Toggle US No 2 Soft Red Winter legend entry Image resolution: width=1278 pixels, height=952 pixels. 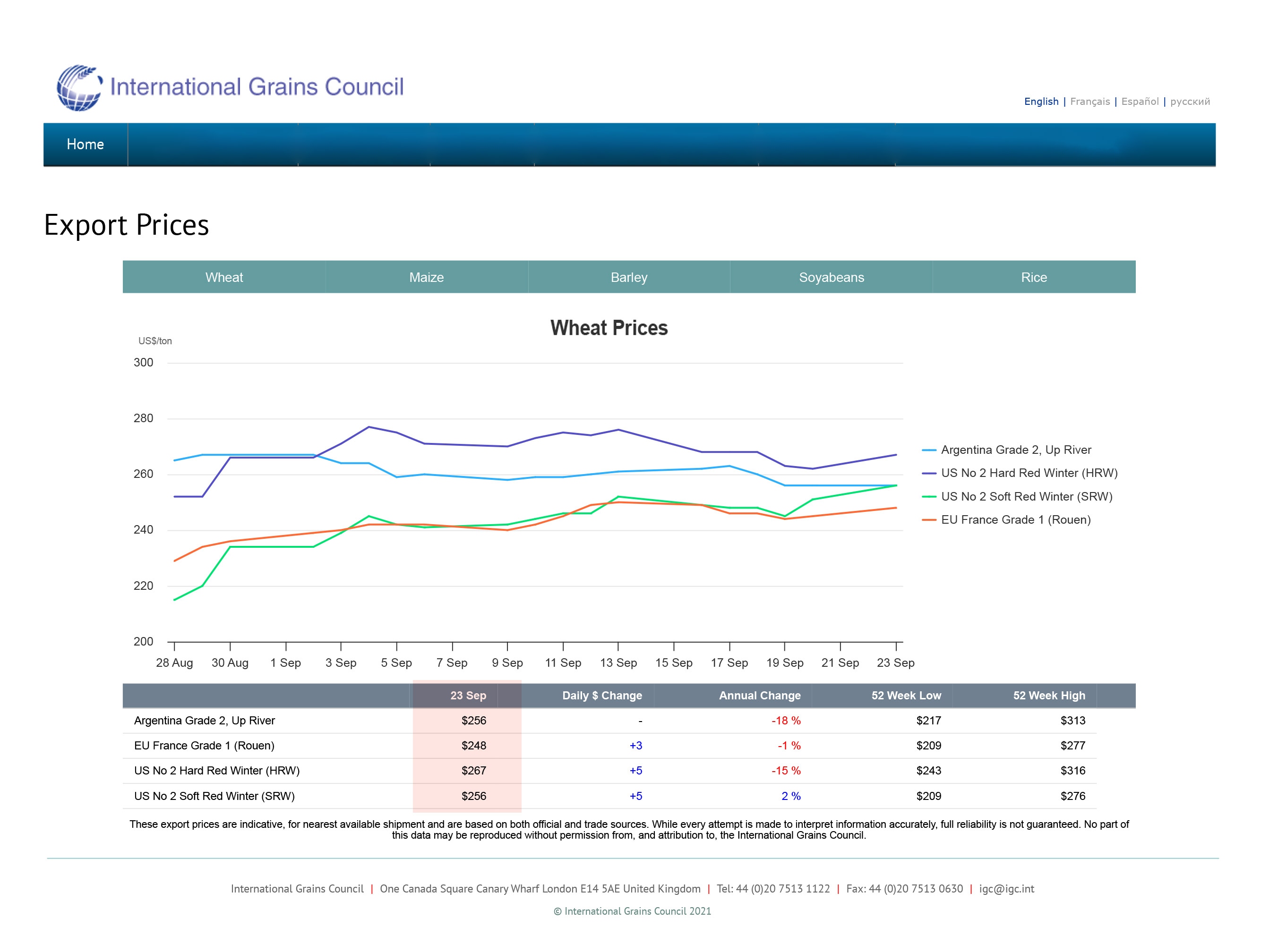pyautogui.click(x=1017, y=497)
